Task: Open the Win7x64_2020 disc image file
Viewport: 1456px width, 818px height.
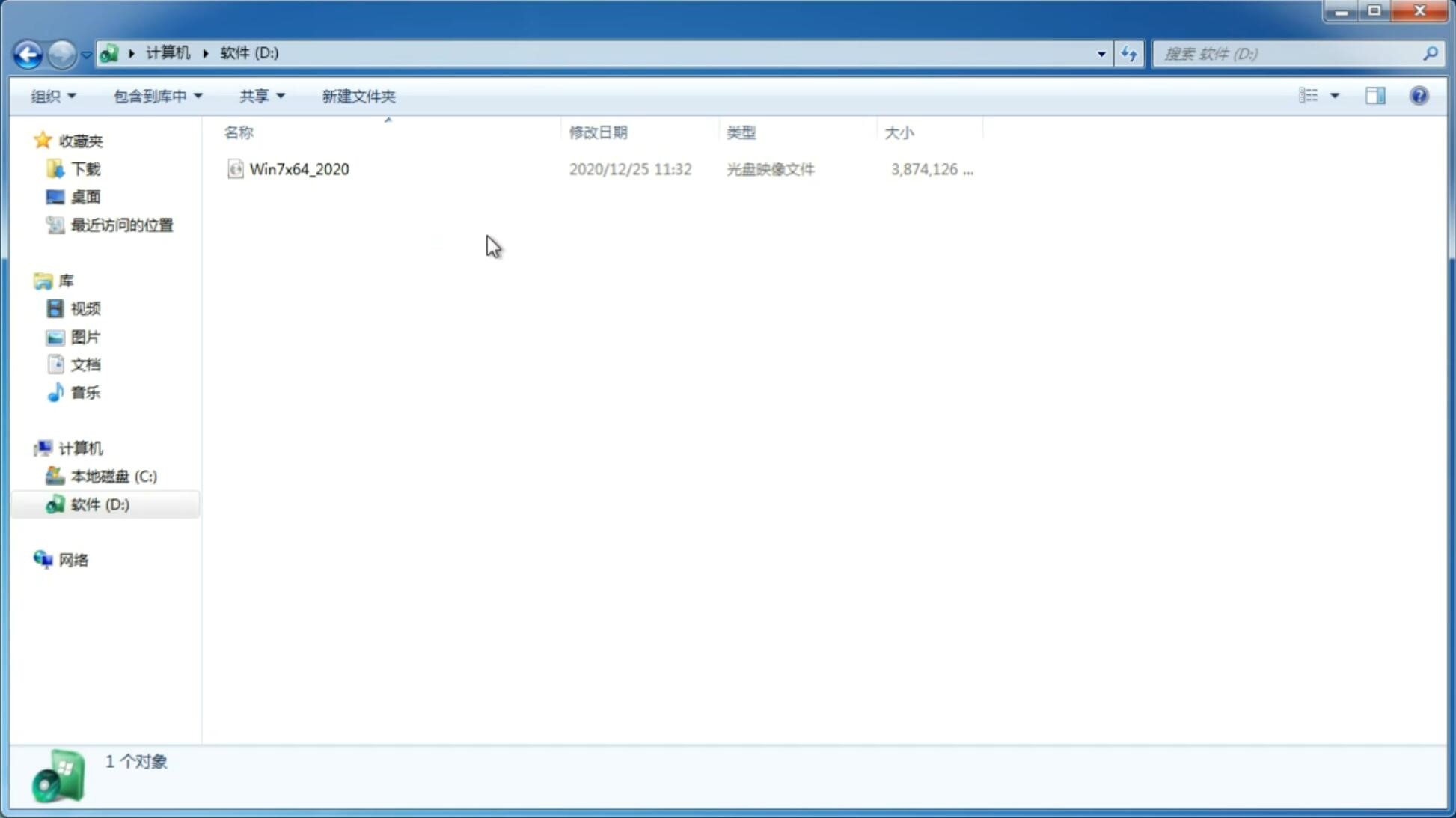Action: [x=298, y=168]
